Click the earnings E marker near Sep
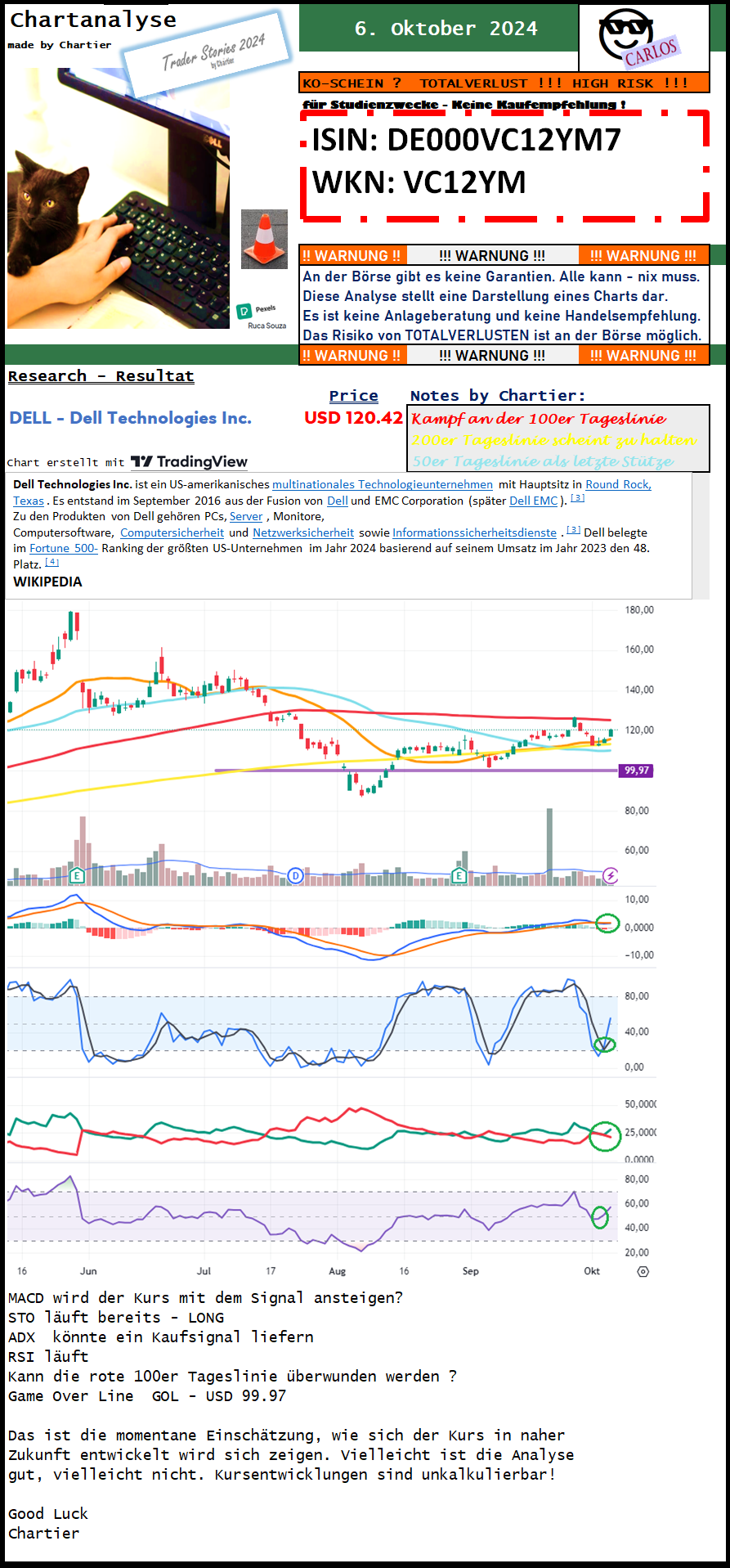 tap(459, 876)
